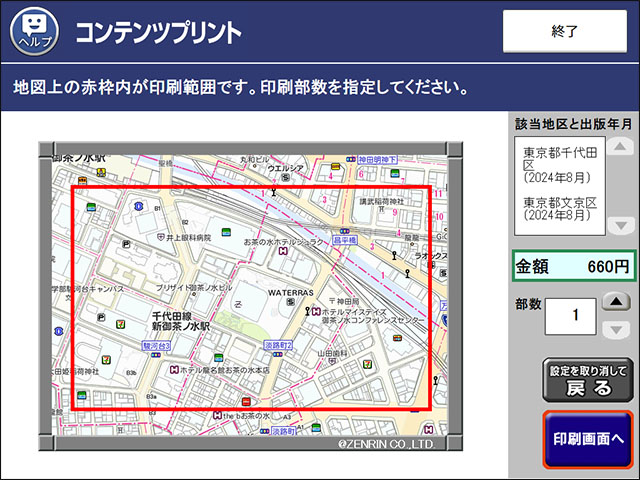Increase 部数 copies with up arrow
This screenshot has height=480, width=640.
tap(616, 302)
